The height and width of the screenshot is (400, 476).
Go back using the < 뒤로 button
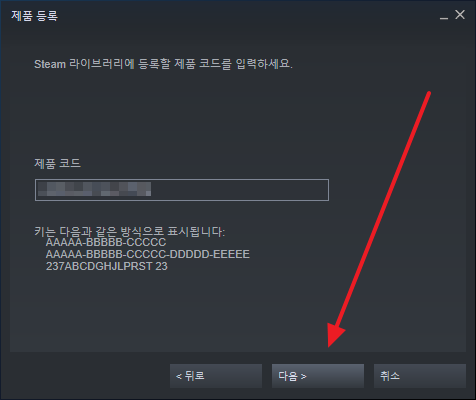point(216,376)
